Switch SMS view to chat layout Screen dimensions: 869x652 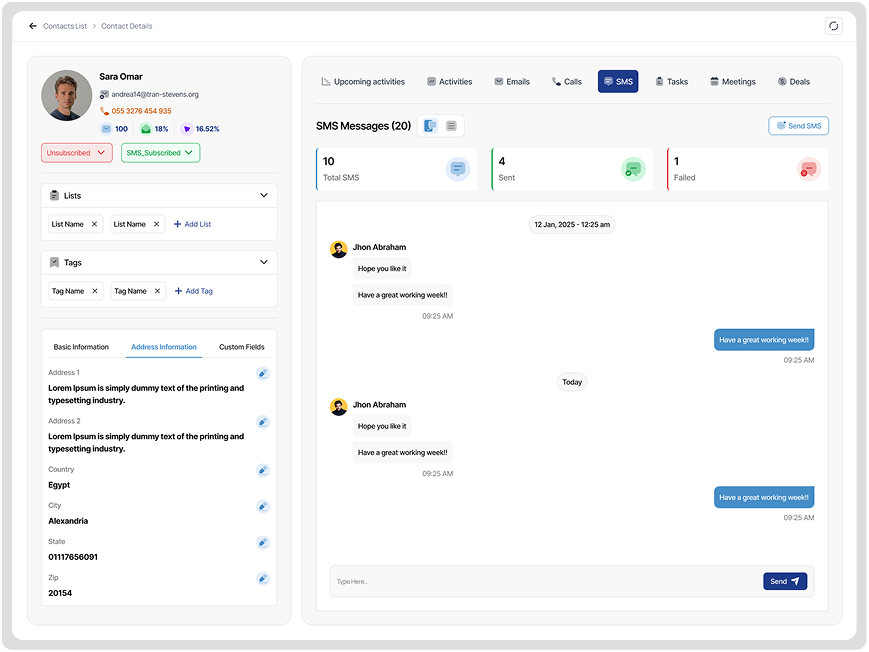pyautogui.click(x=430, y=126)
